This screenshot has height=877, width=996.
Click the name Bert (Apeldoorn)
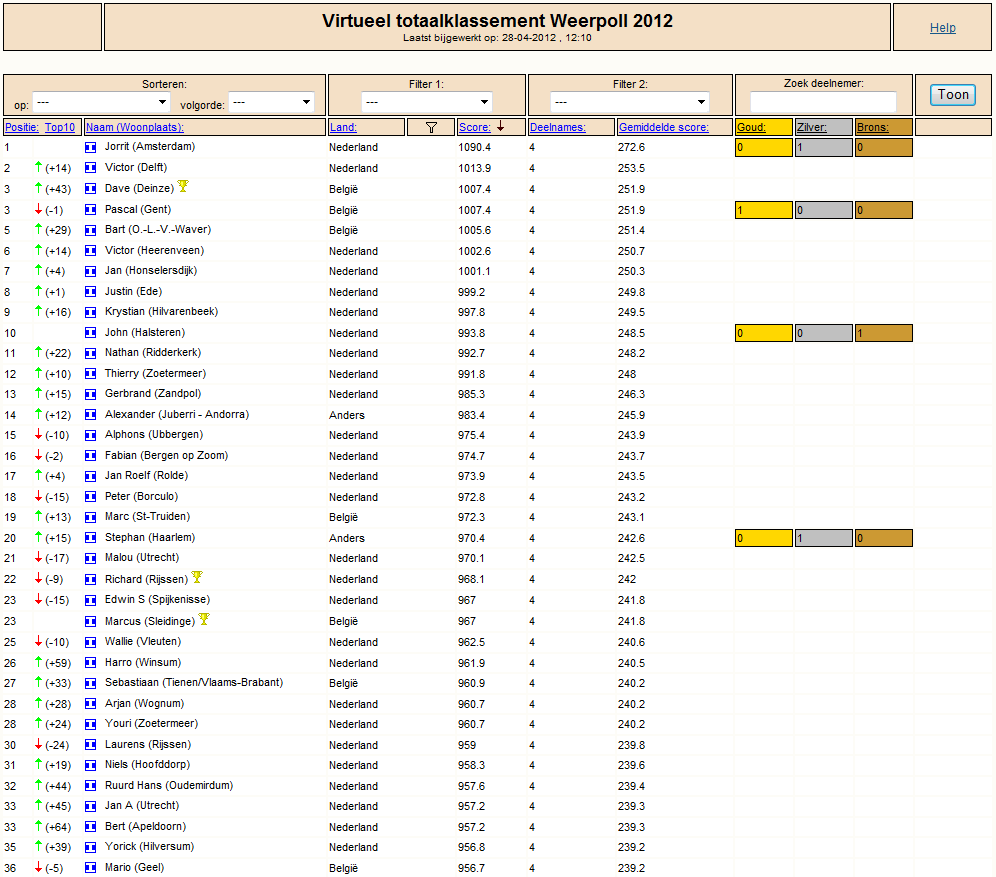[145, 827]
